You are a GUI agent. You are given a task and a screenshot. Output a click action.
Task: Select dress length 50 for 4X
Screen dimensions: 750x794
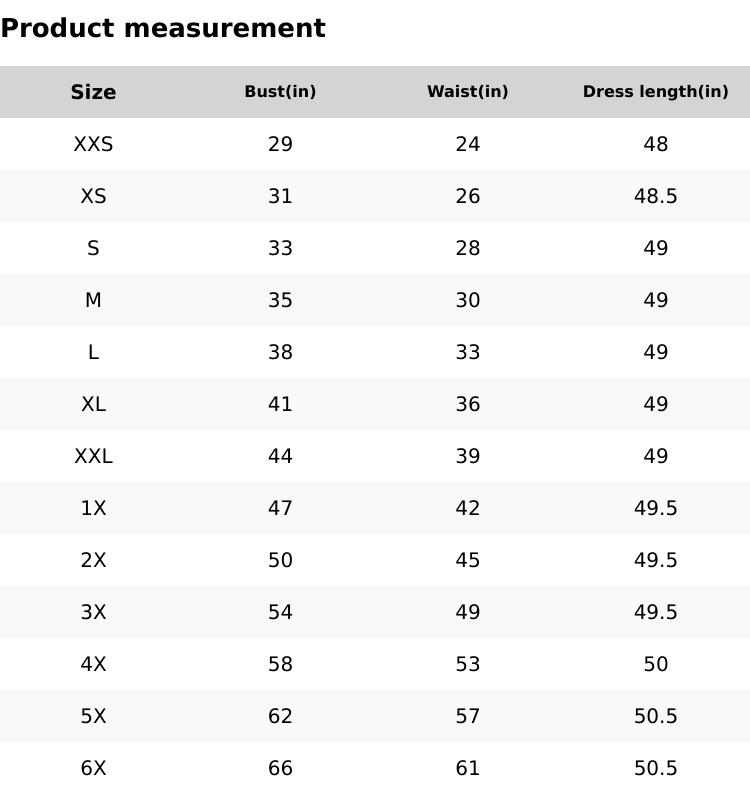point(655,664)
